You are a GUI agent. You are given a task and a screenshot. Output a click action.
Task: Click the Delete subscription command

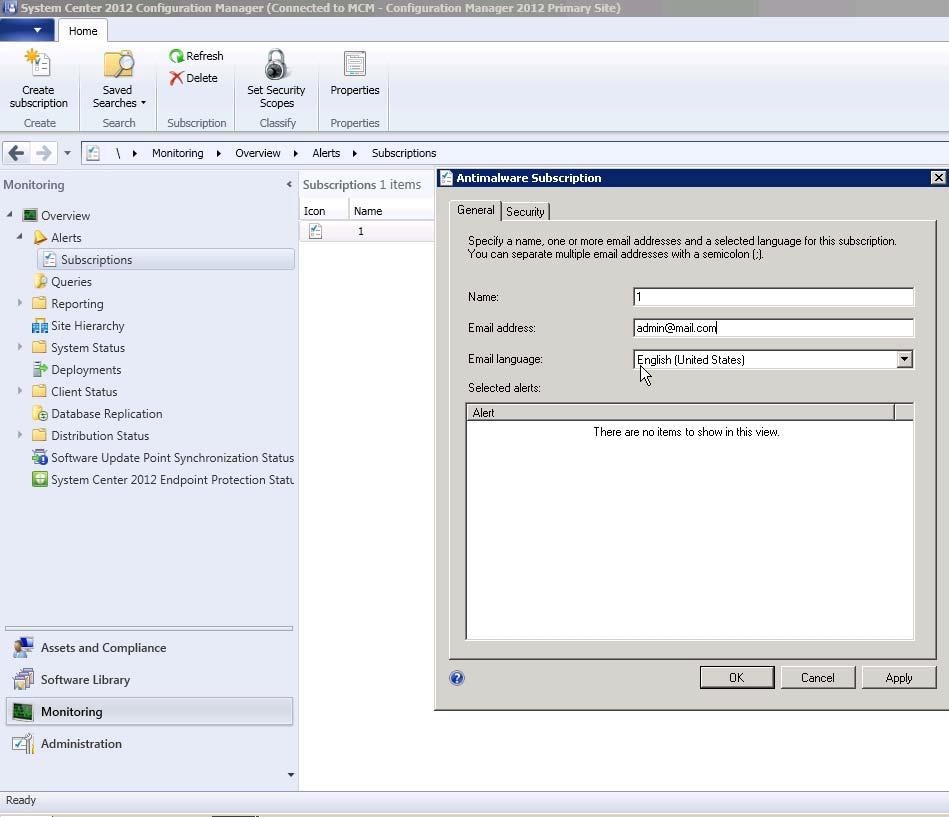[194, 78]
